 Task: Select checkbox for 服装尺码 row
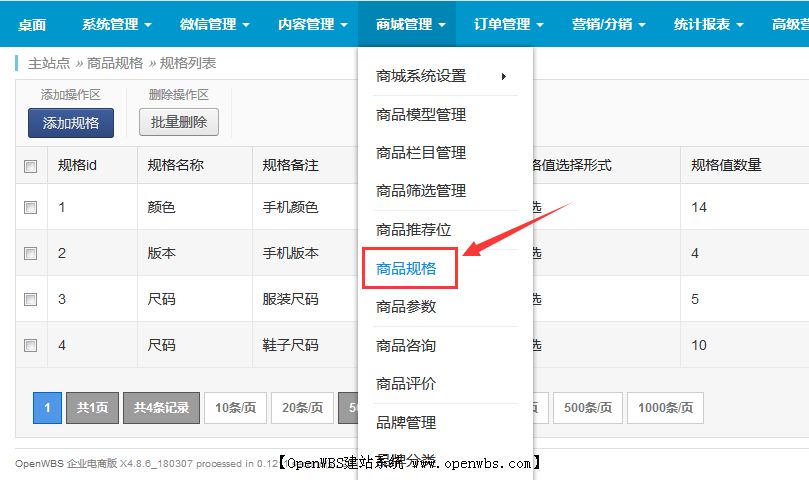[x=31, y=299]
